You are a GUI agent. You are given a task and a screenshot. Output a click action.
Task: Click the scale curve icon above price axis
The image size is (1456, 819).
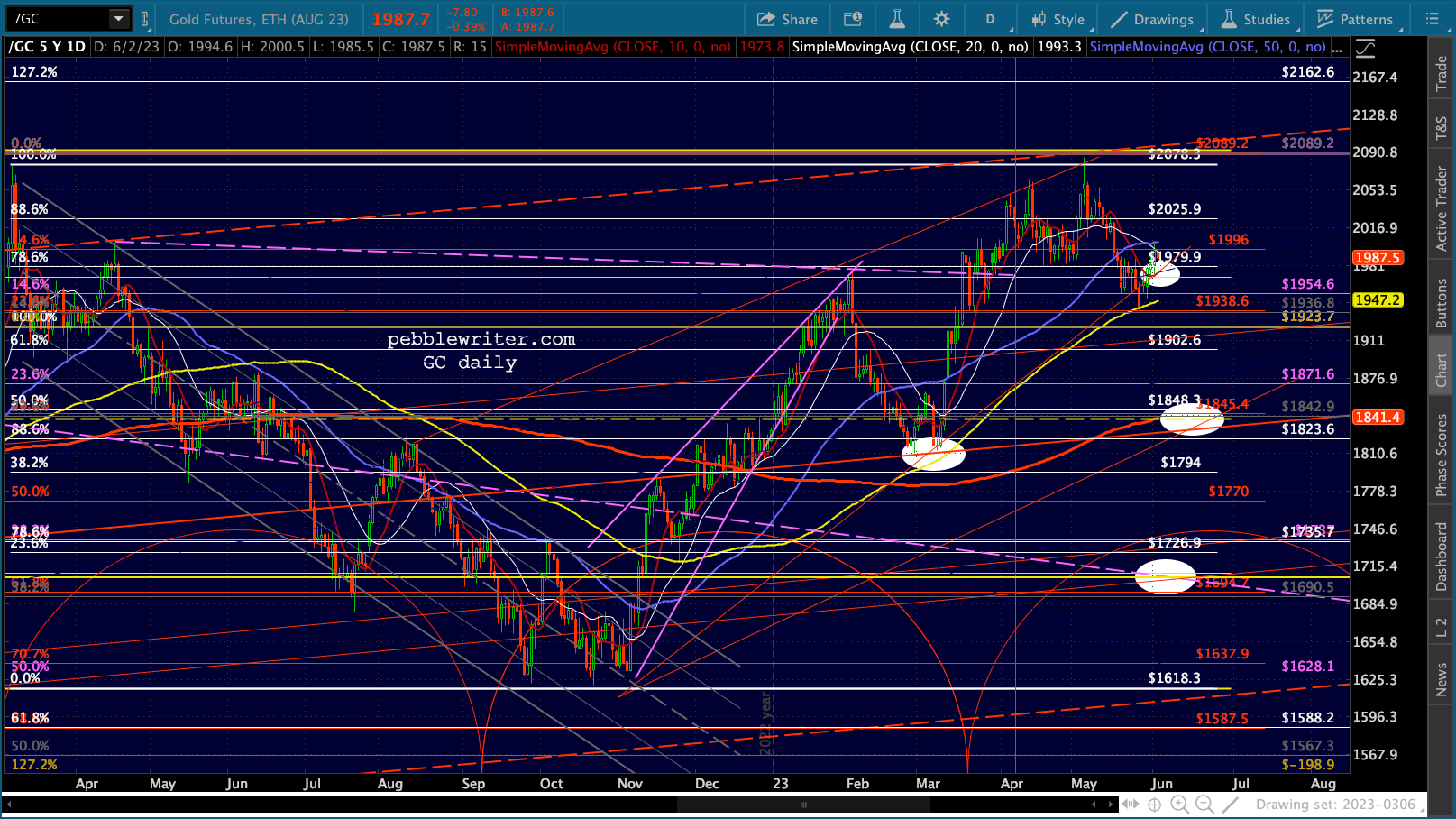1366,47
